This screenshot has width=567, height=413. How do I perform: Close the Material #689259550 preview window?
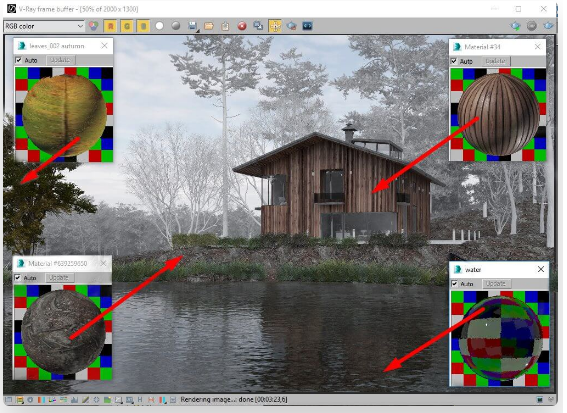point(103,263)
